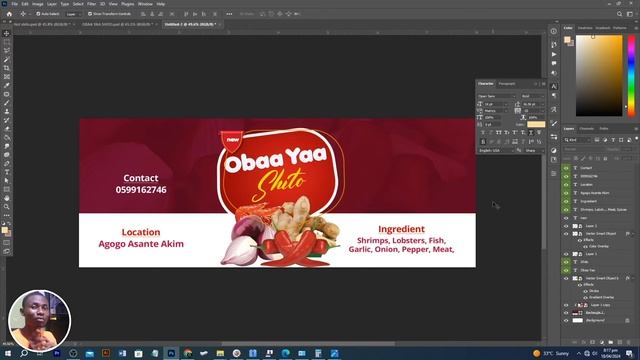The height and width of the screenshot is (360, 640).
Task: Select the Horizontal Type tool
Action: tap(6, 172)
